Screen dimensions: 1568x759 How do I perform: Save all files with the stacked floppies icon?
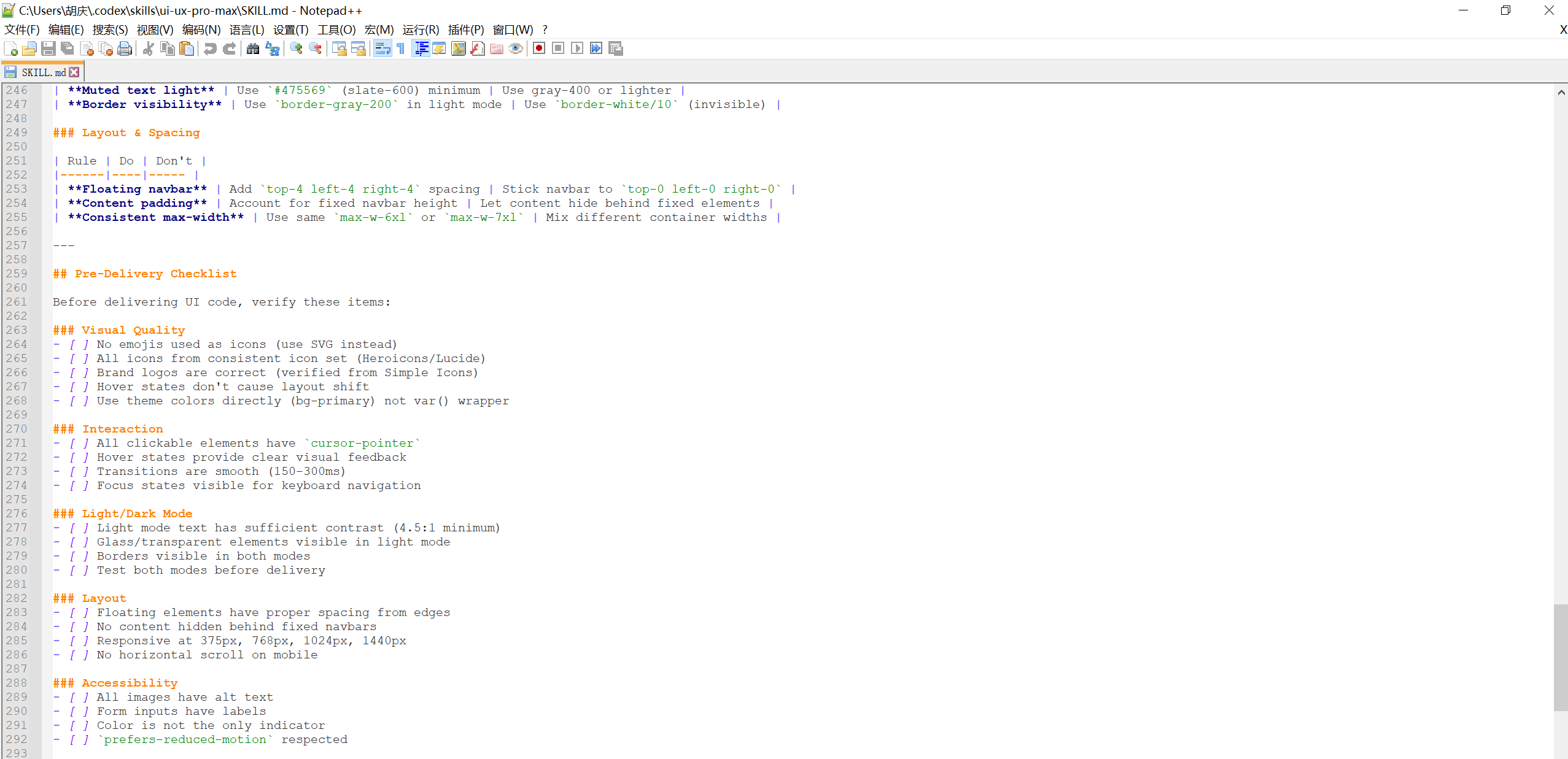coord(68,48)
